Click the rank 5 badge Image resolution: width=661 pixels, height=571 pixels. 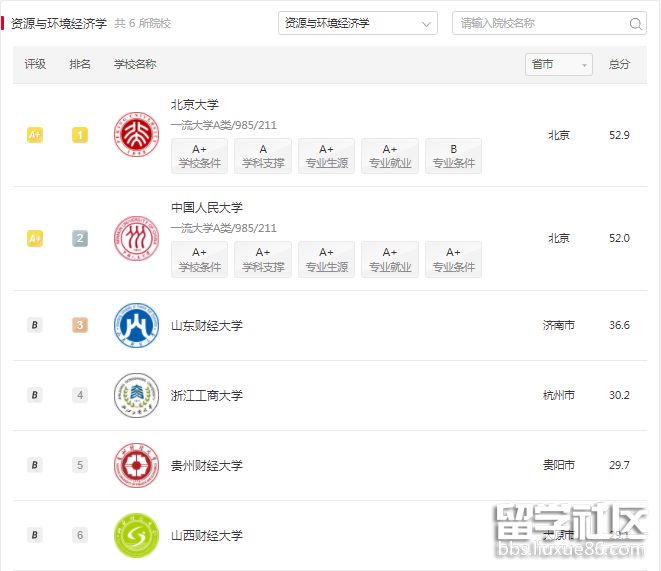(80, 465)
